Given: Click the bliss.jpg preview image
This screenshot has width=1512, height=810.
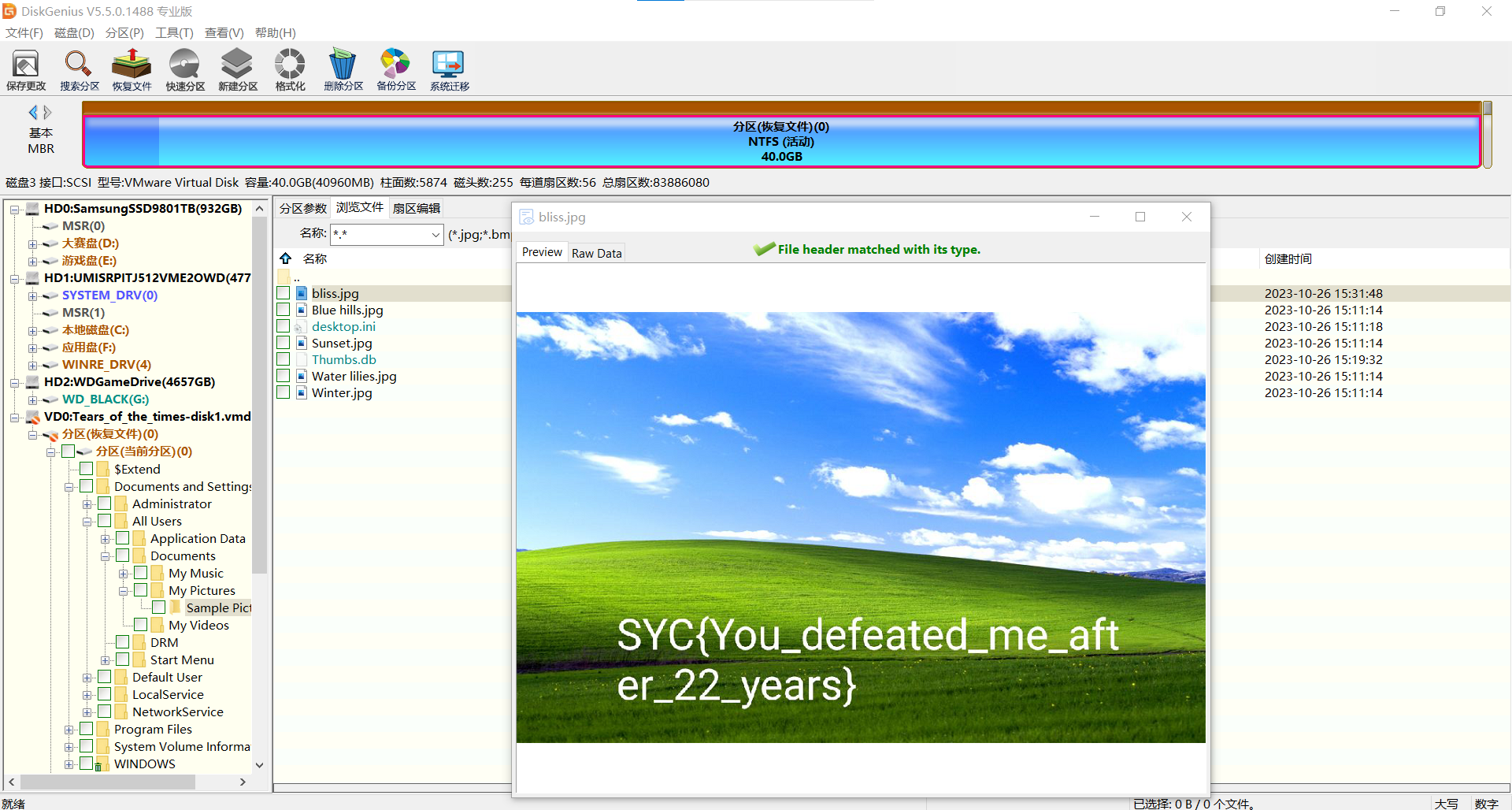Looking at the screenshot, I should tap(861, 527).
